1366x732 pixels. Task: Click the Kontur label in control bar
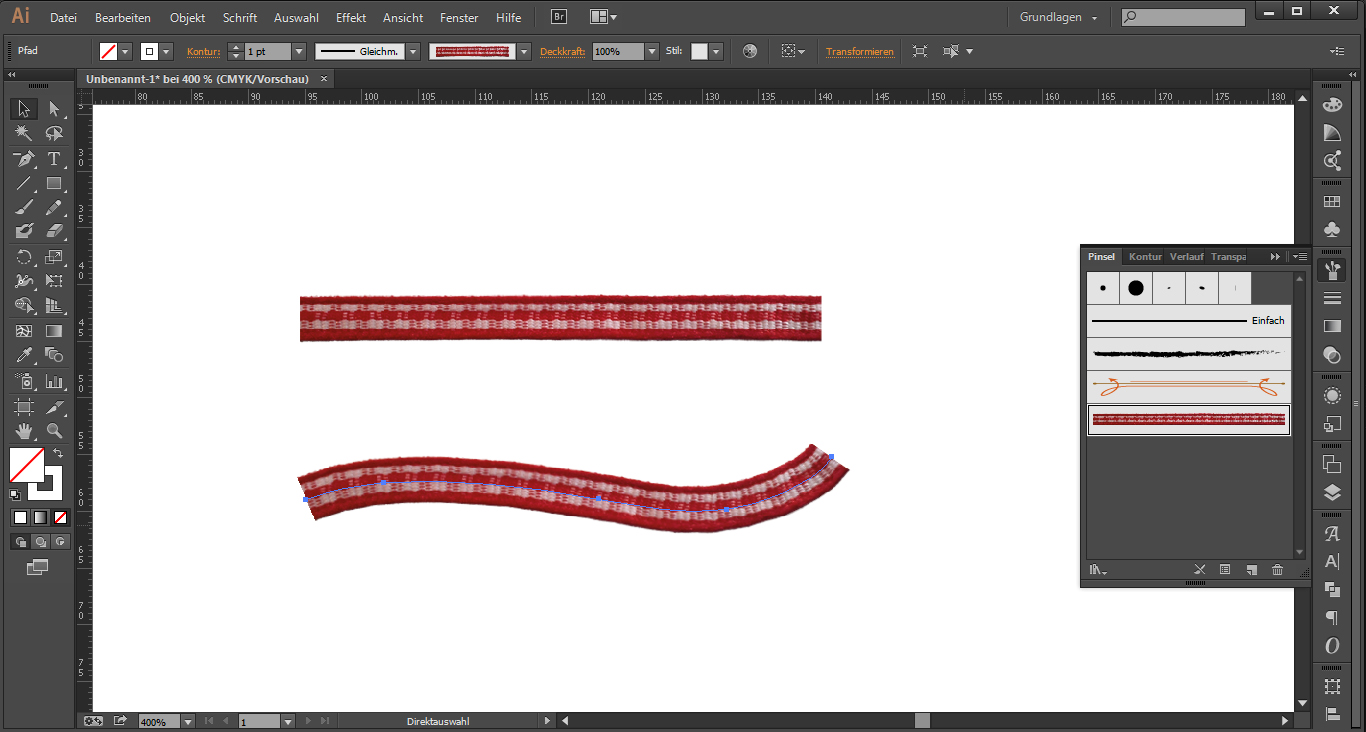point(202,51)
